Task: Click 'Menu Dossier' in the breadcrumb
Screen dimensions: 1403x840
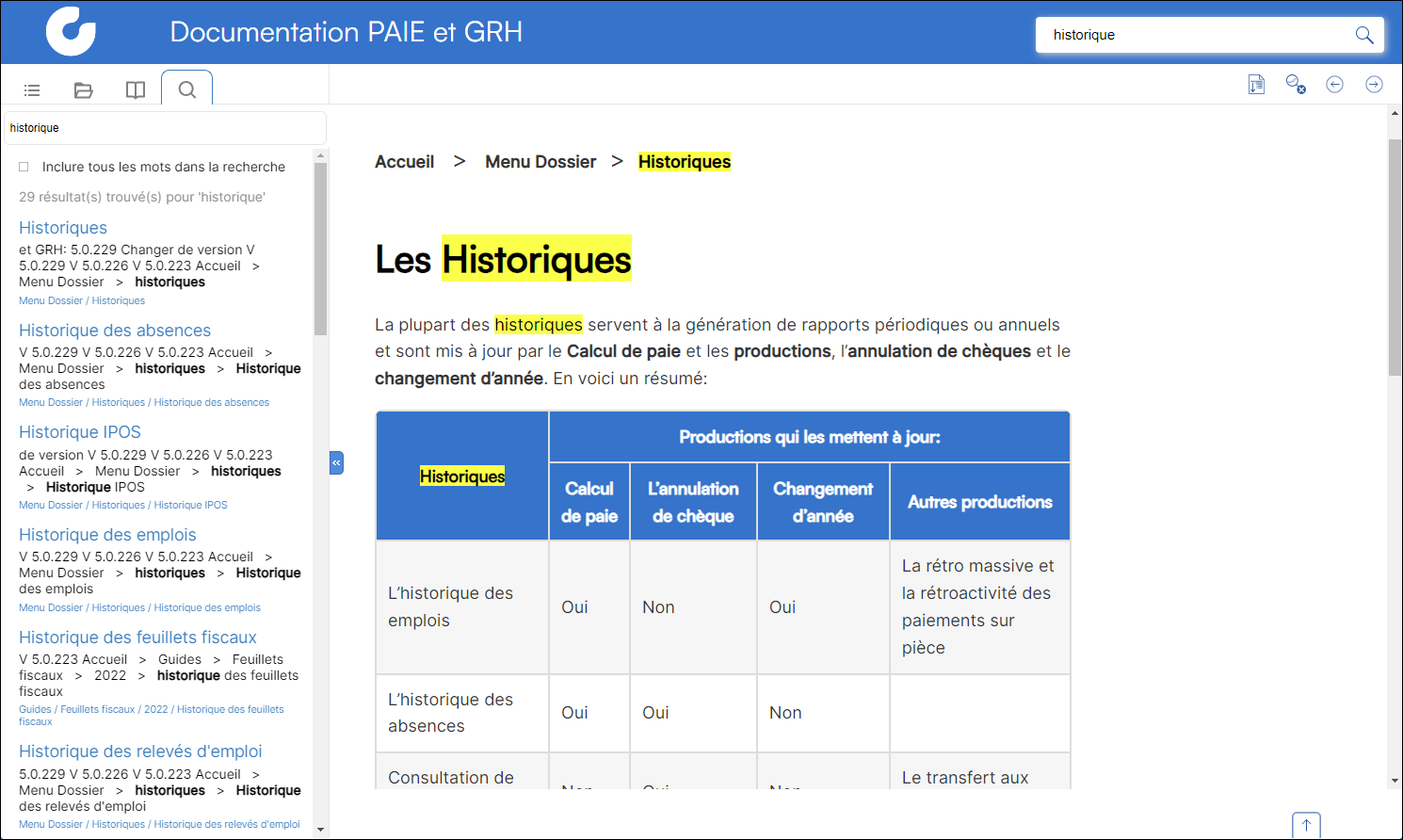Action: click(540, 162)
